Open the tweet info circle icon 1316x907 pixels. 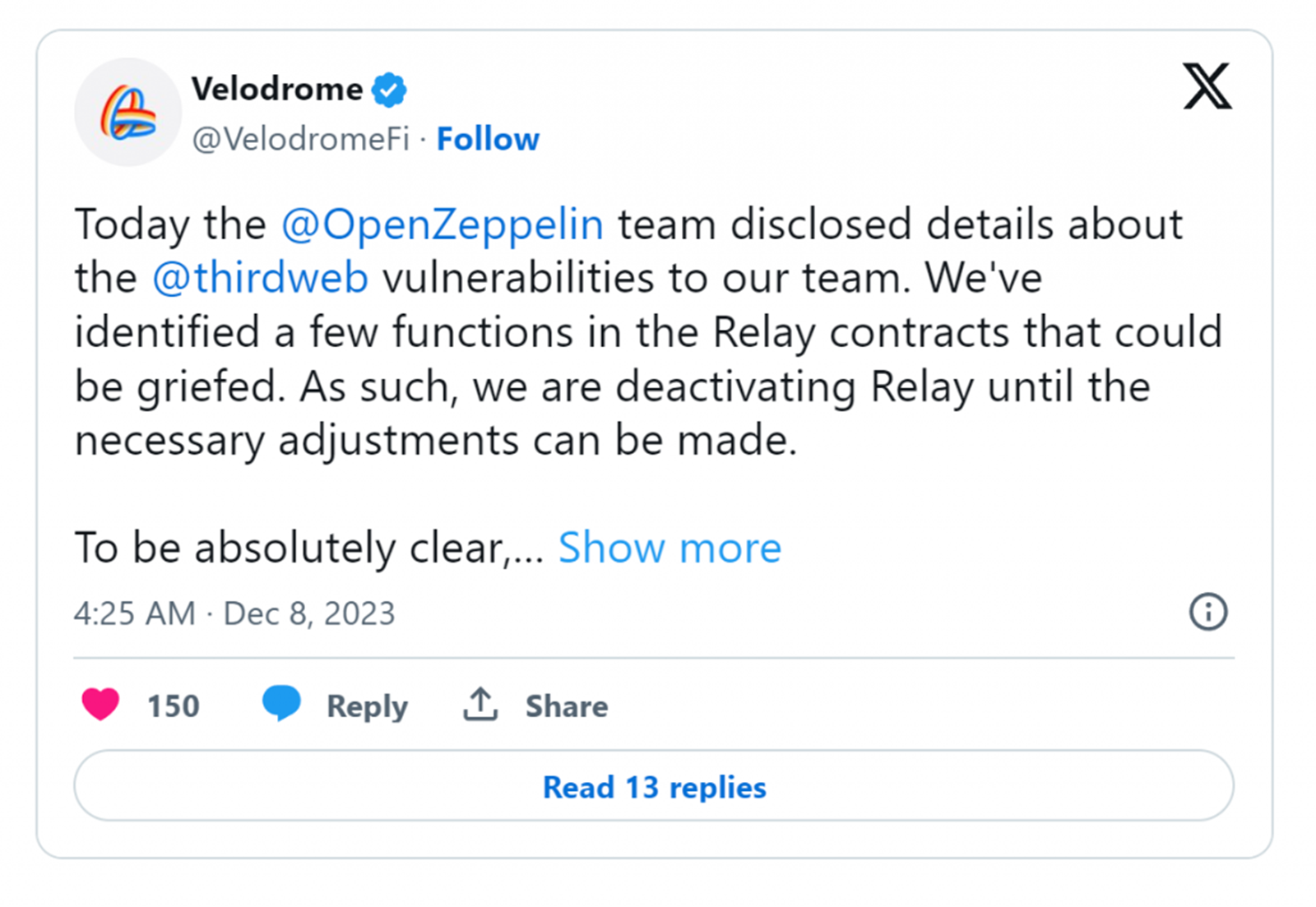coord(1207,613)
